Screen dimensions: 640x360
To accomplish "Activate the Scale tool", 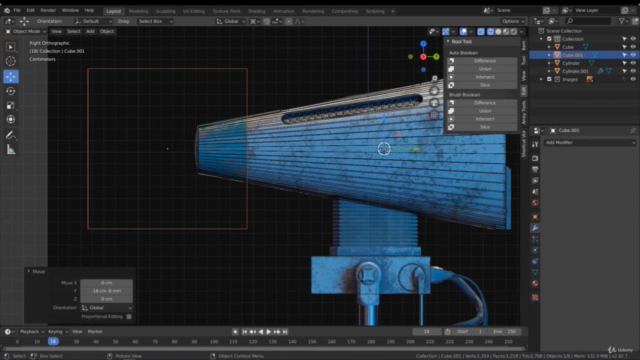I will tap(11, 105).
